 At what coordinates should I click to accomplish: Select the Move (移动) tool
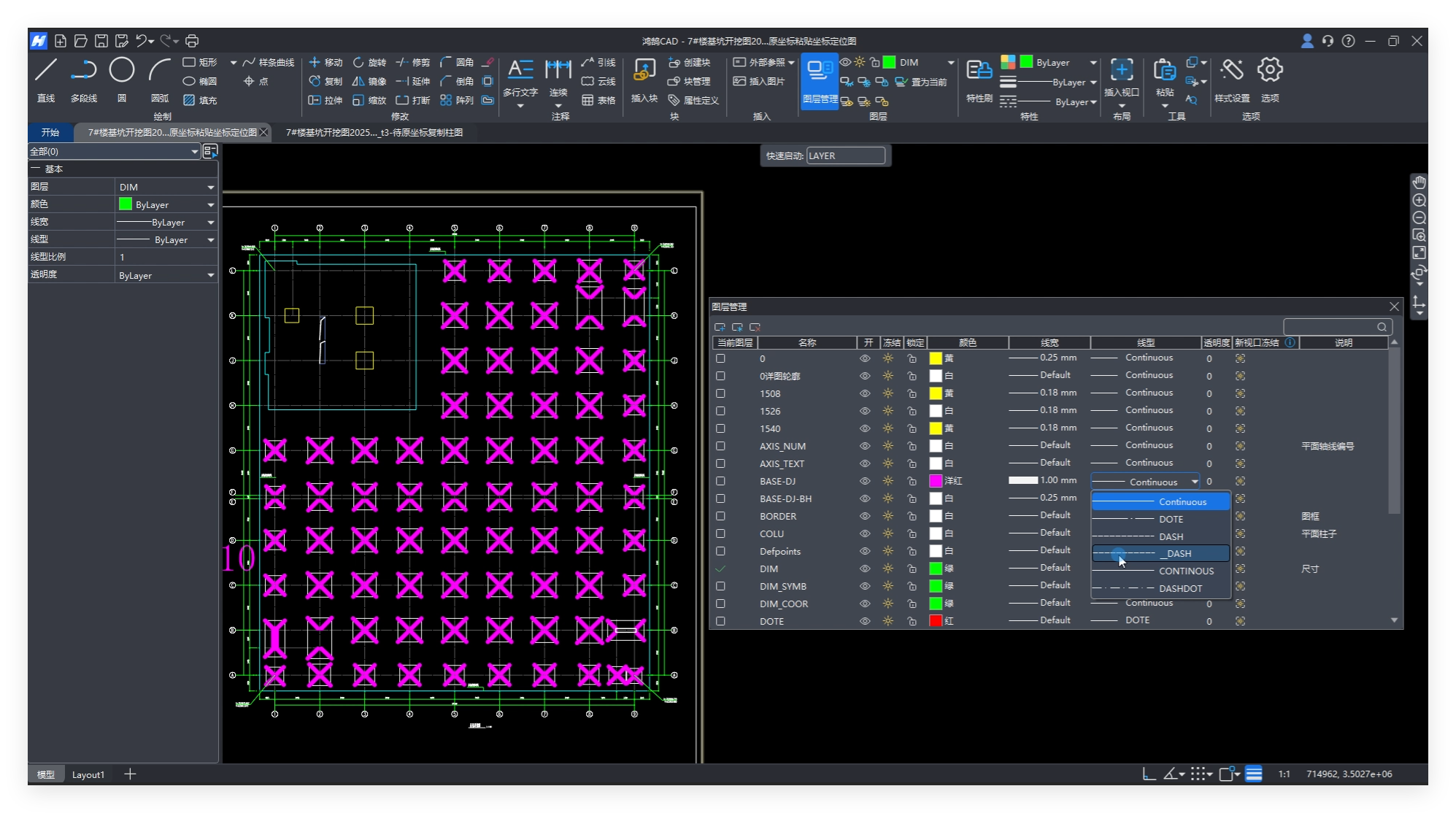(x=326, y=62)
